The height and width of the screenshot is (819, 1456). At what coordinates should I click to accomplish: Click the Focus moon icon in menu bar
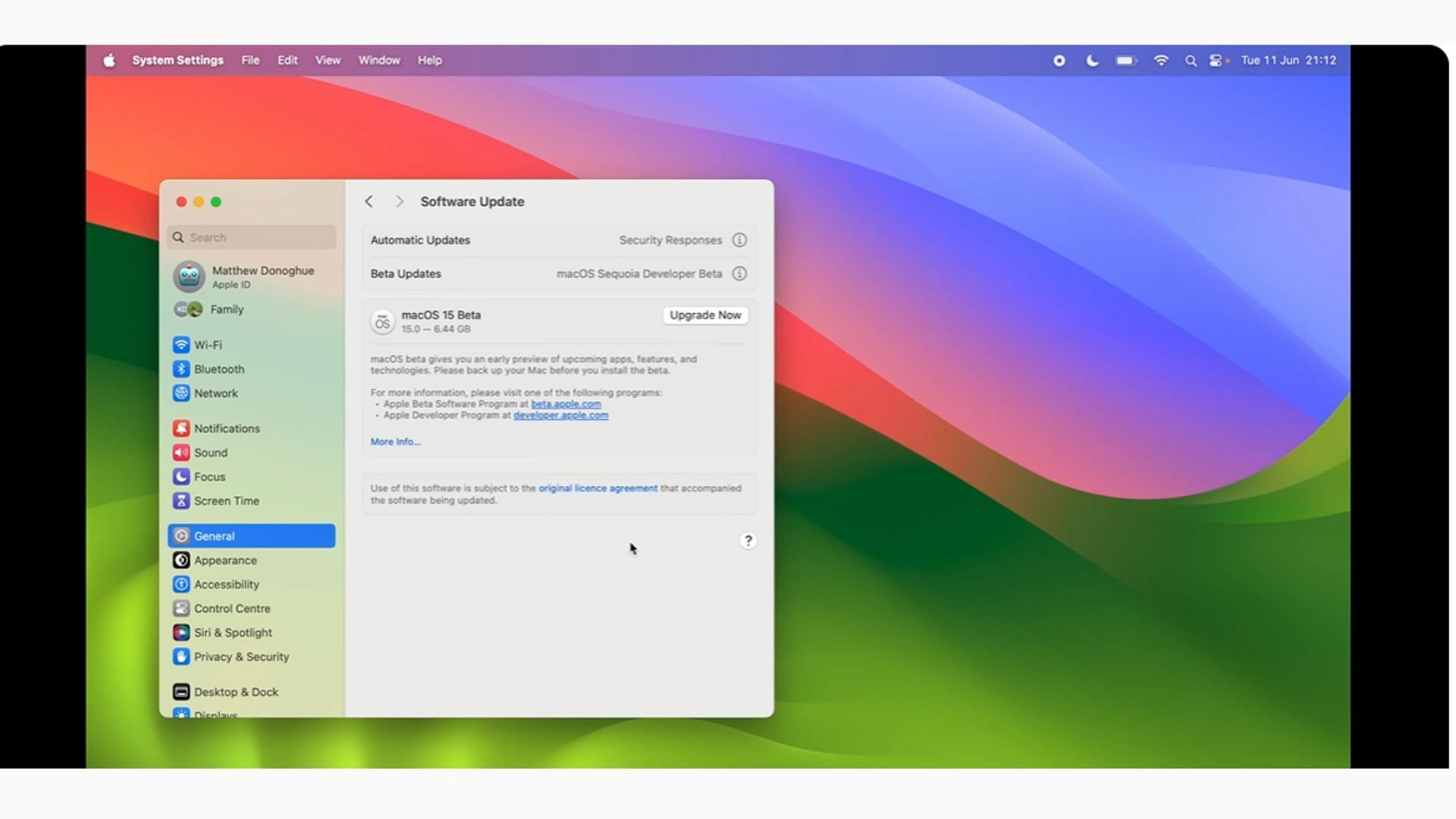pos(1092,61)
